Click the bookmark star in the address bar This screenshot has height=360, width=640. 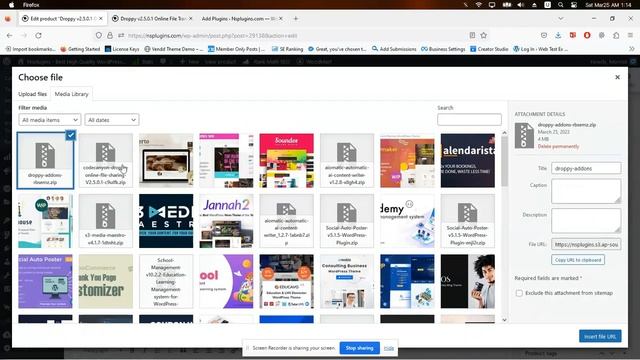pyautogui.click(x=484, y=36)
